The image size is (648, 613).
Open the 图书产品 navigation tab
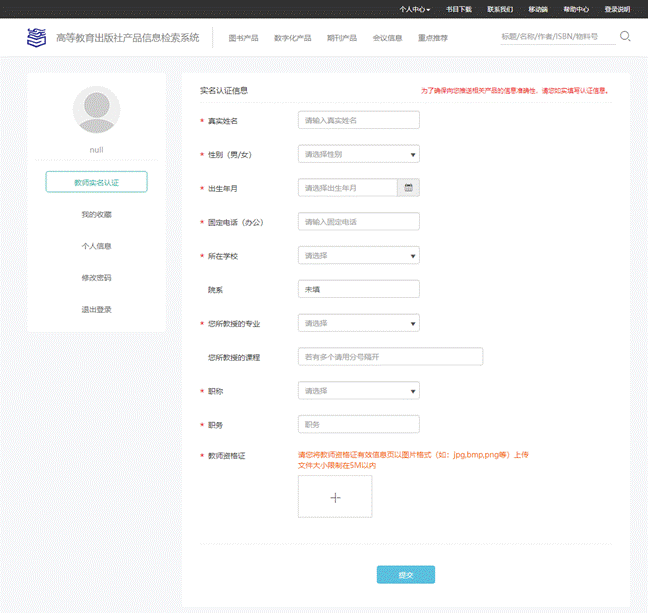243,38
